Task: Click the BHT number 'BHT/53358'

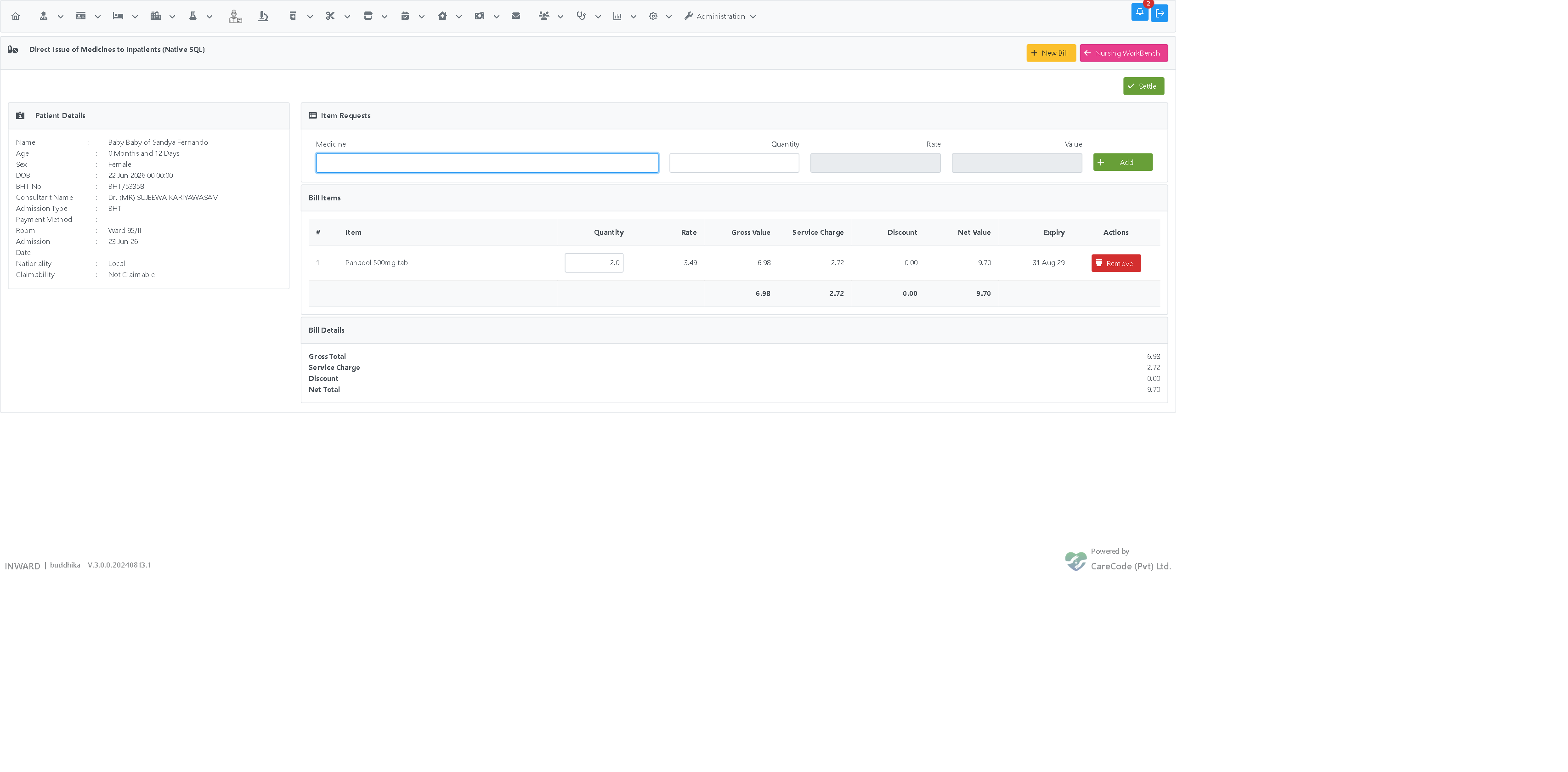Action: [126, 186]
